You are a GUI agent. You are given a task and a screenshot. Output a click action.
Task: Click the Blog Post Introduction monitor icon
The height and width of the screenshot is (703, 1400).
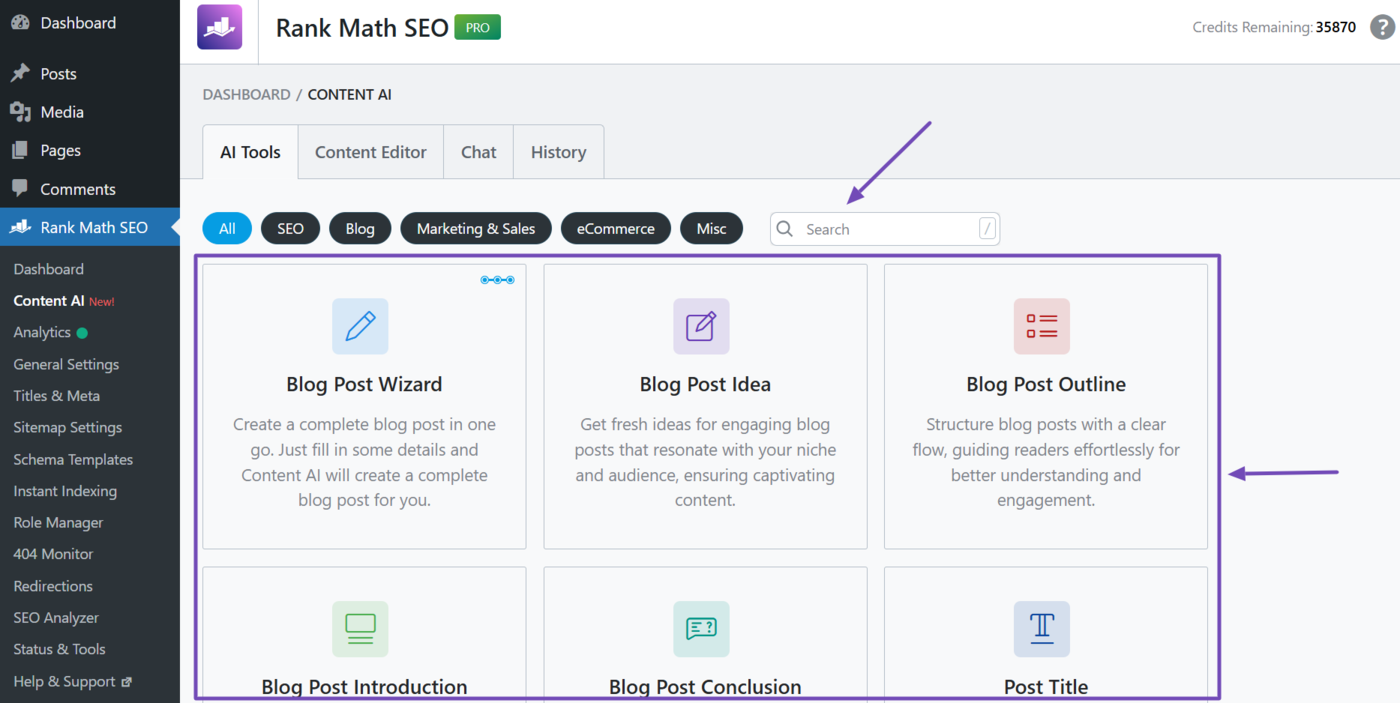[x=361, y=629]
